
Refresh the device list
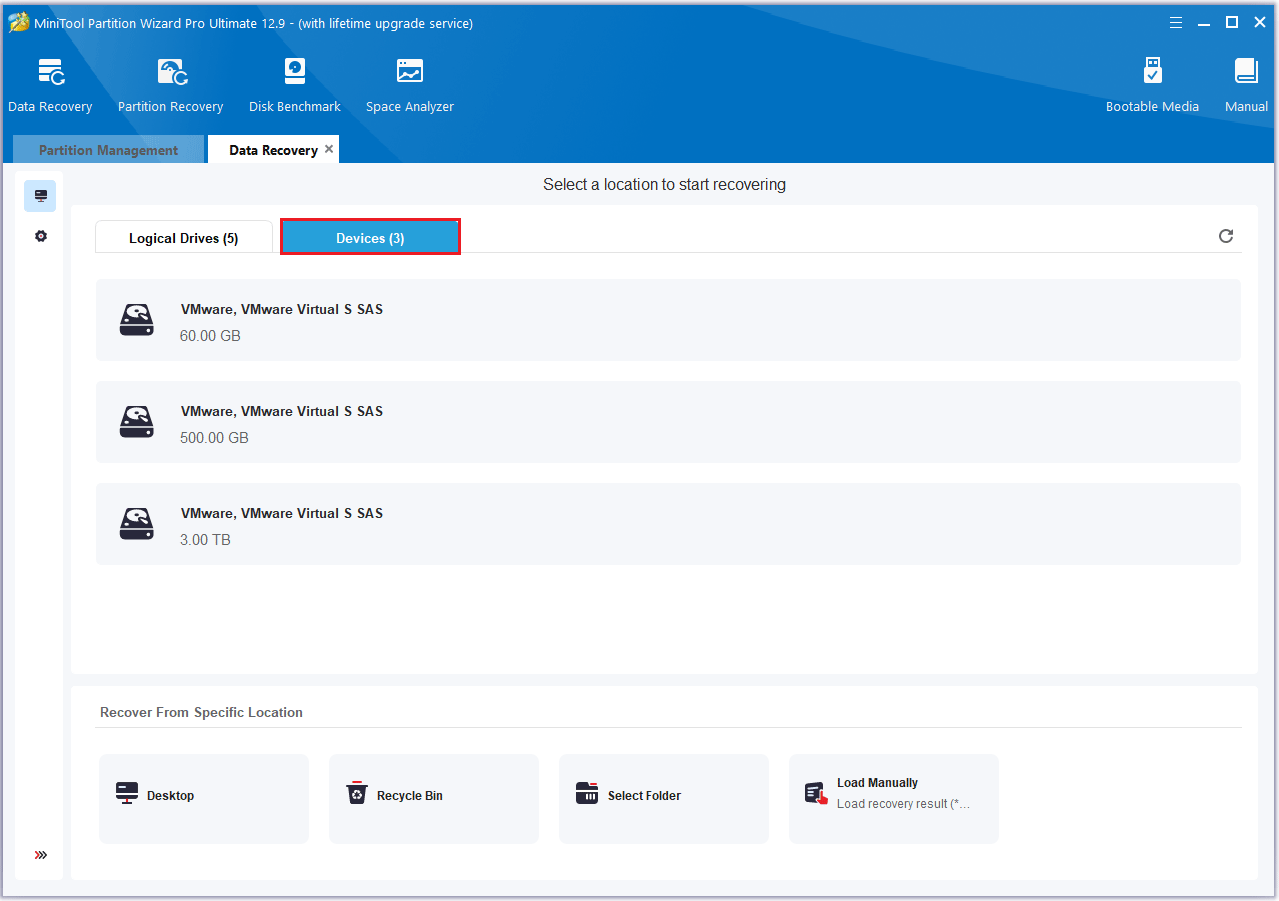pyautogui.click(x=1226, y=236)
